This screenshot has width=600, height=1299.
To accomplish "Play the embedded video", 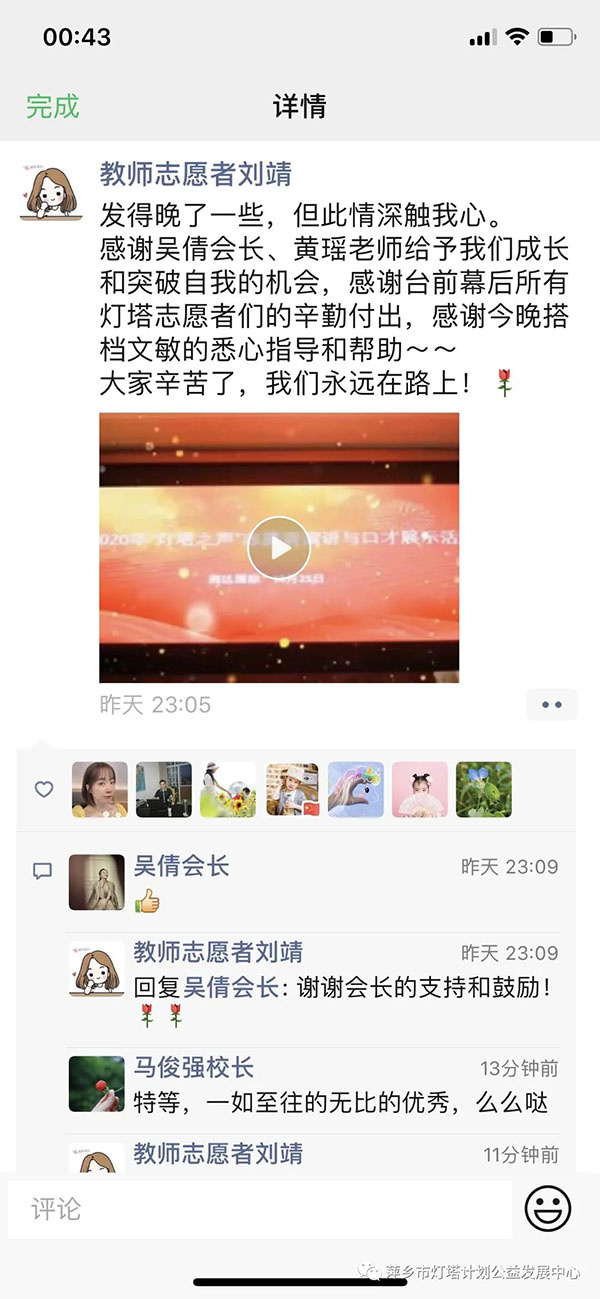I will click(279, 547).
